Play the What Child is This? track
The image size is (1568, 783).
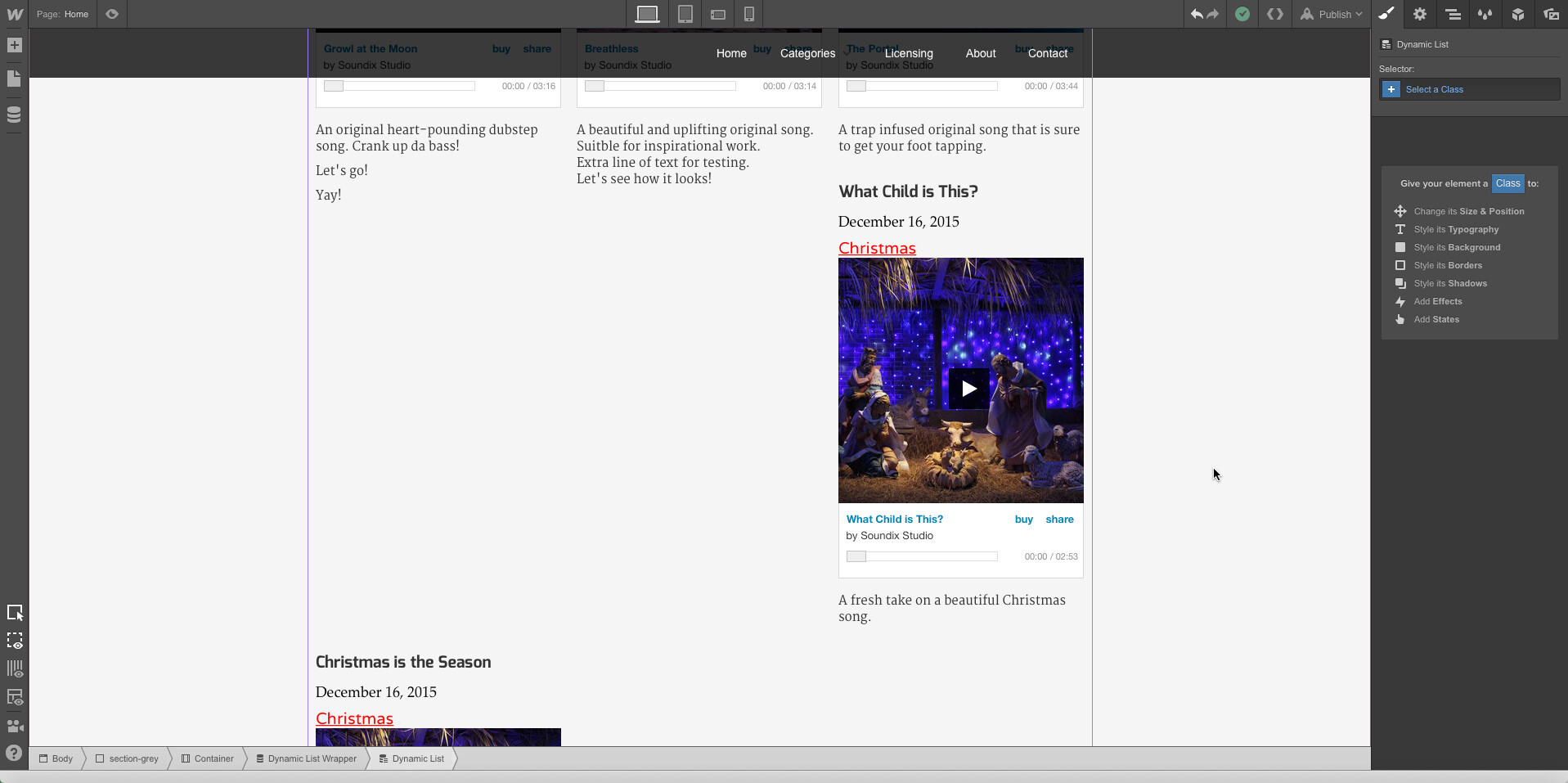click(x=969, y=389)
